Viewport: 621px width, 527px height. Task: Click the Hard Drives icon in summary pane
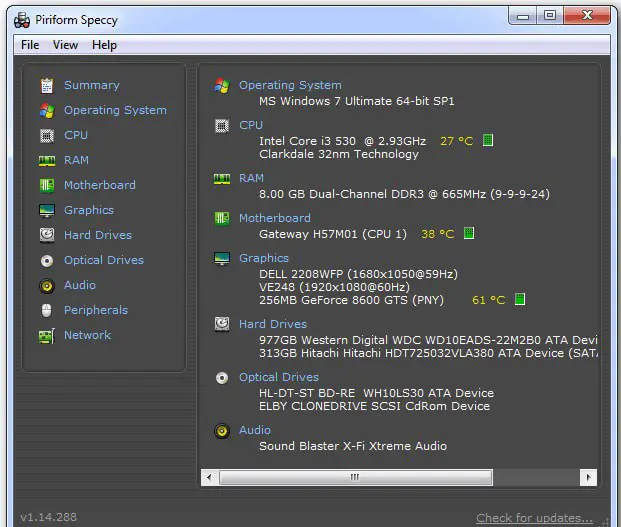(222, 324)
